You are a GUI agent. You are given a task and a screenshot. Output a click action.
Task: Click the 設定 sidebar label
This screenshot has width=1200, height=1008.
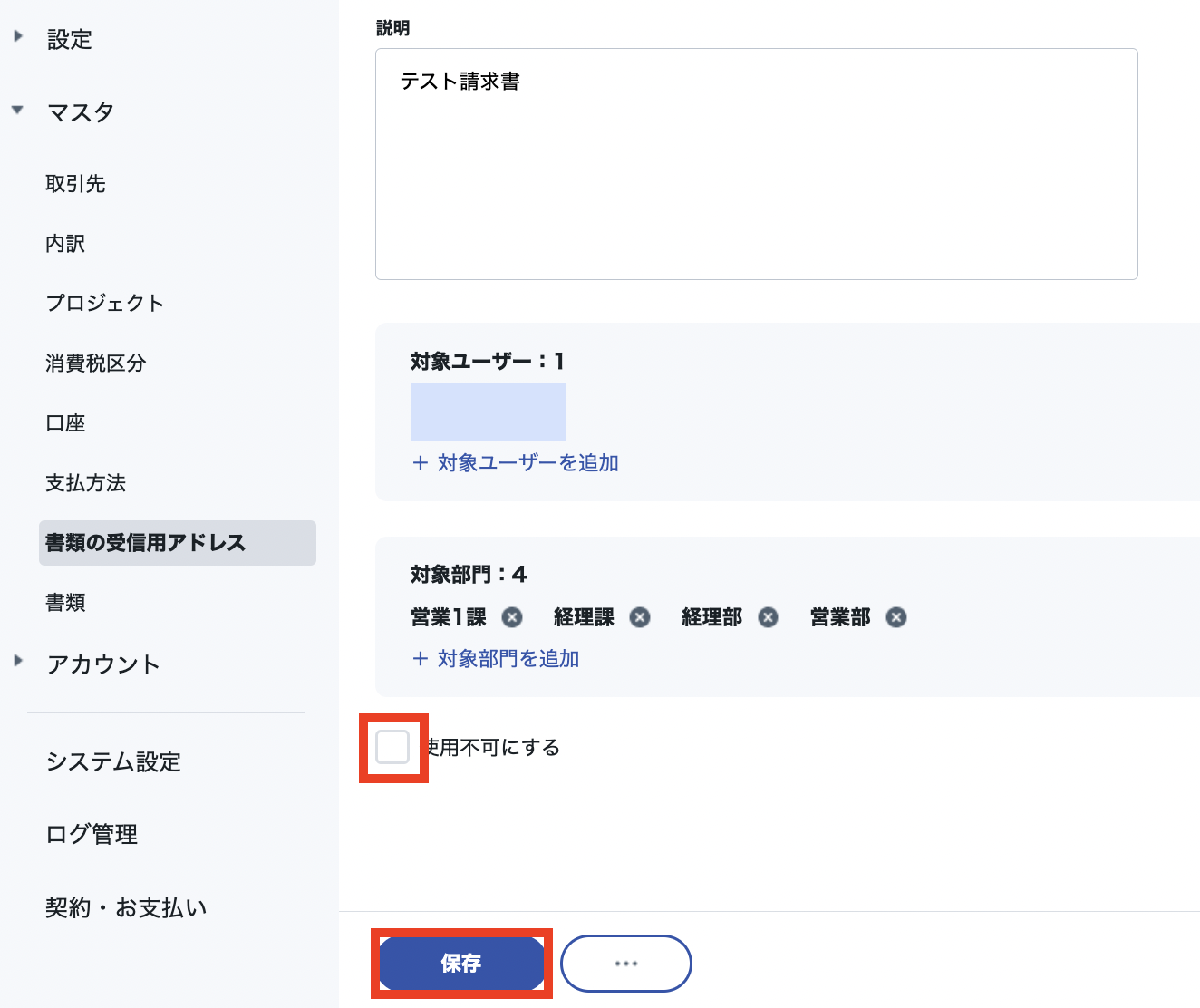(x=70, y=40)
